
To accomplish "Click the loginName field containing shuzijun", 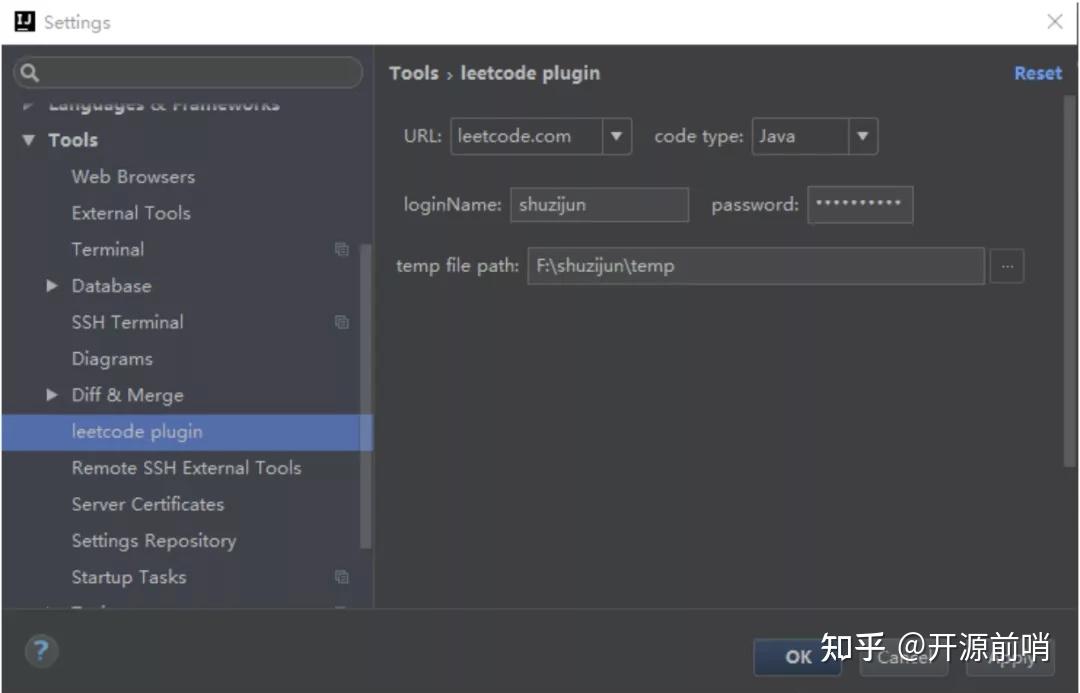I will point(599,204).
